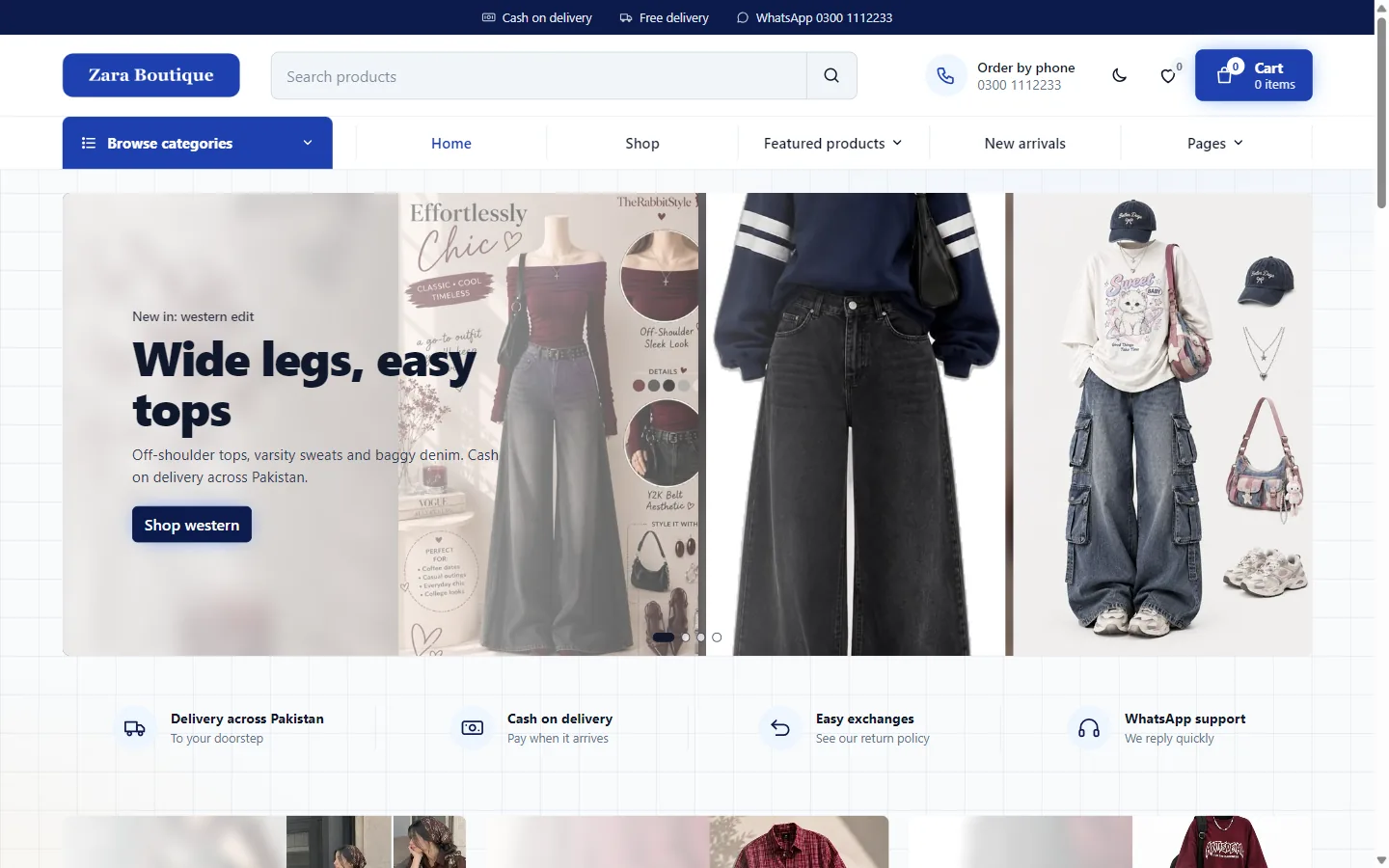Click the Shop western button

[x=192, y=525]
